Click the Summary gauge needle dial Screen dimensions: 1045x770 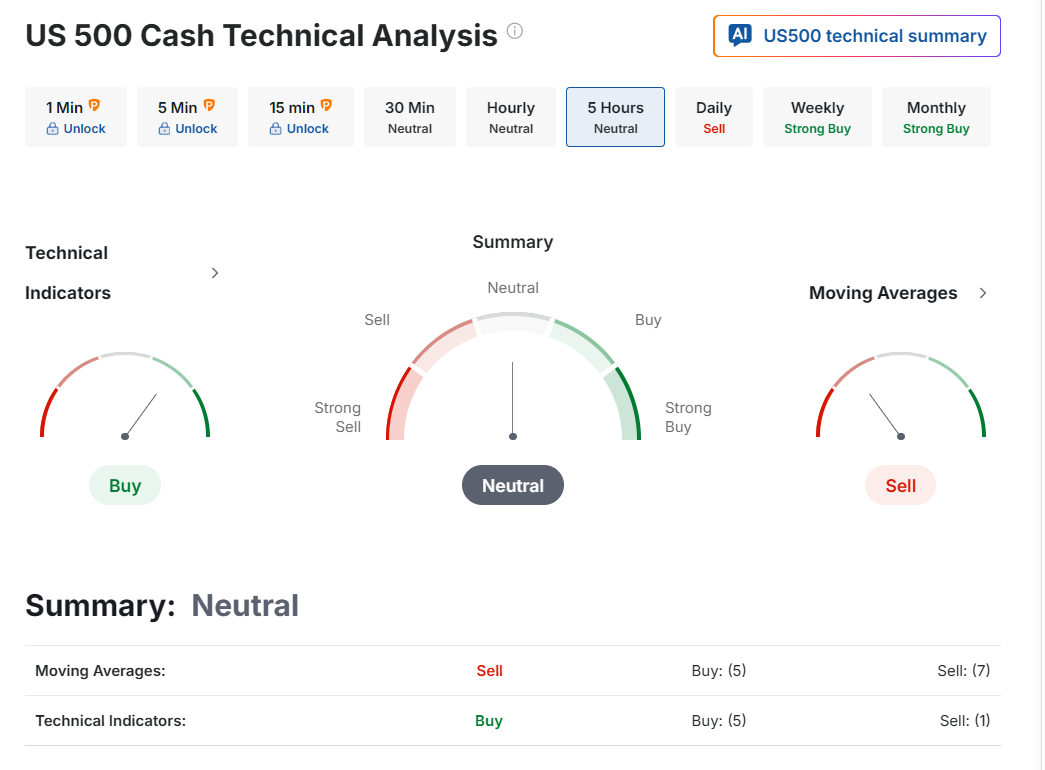tap(513, 400)
